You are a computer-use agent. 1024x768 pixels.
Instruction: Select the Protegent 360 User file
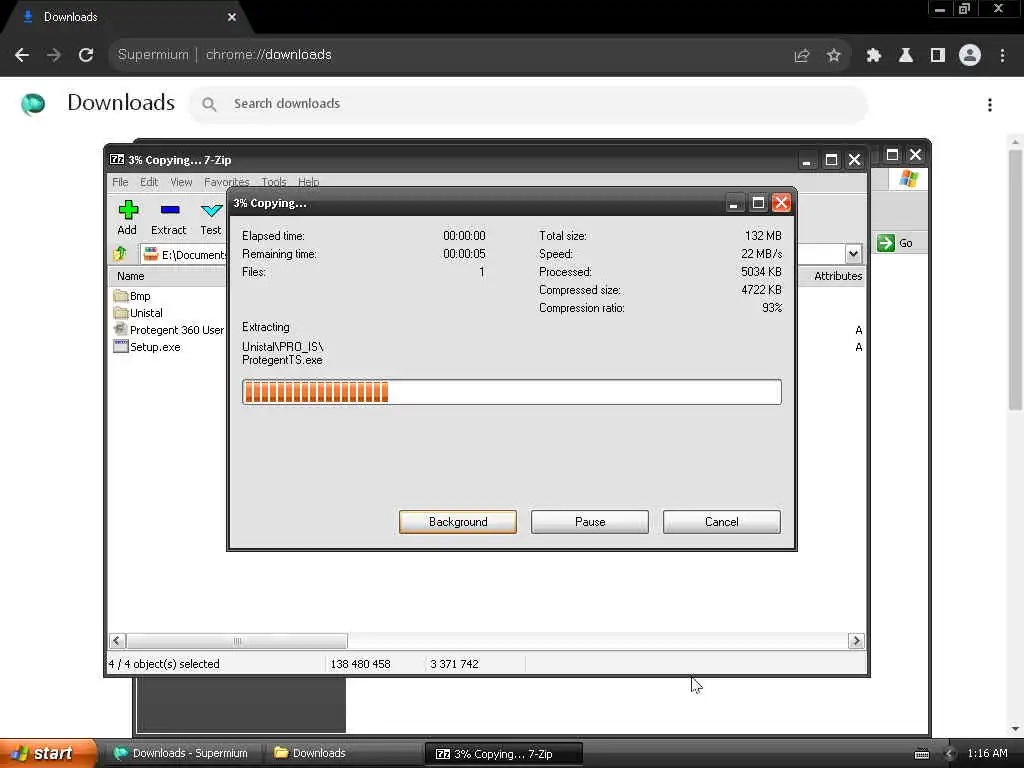(168, 330)
